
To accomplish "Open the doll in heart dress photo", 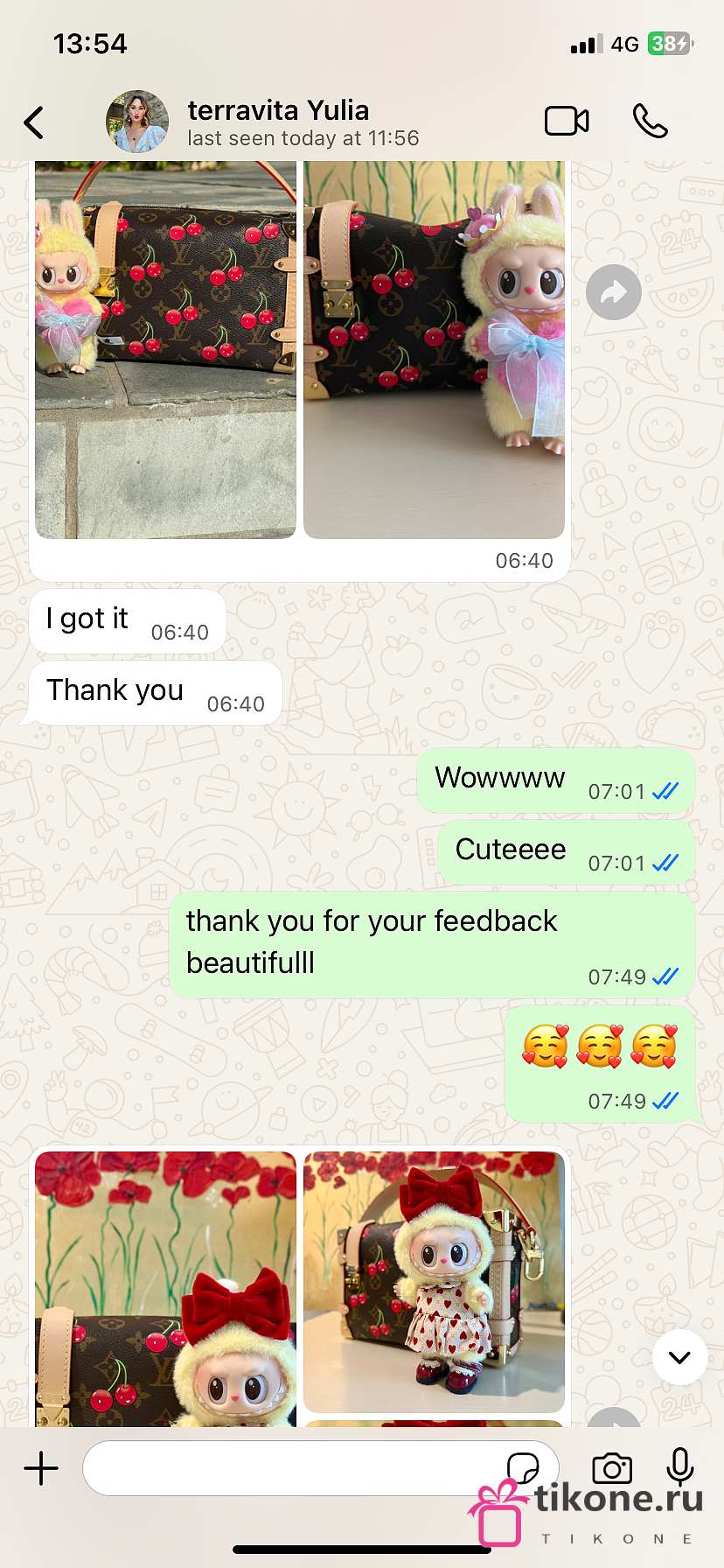I will 434,1282.
